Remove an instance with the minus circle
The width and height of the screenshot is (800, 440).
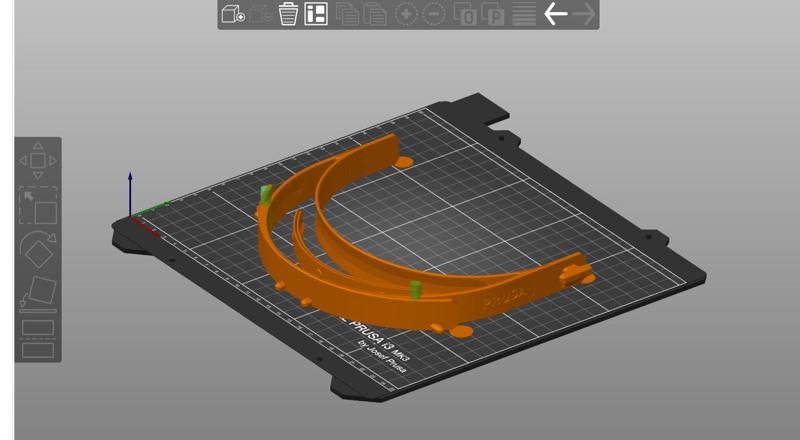[434, 14]
